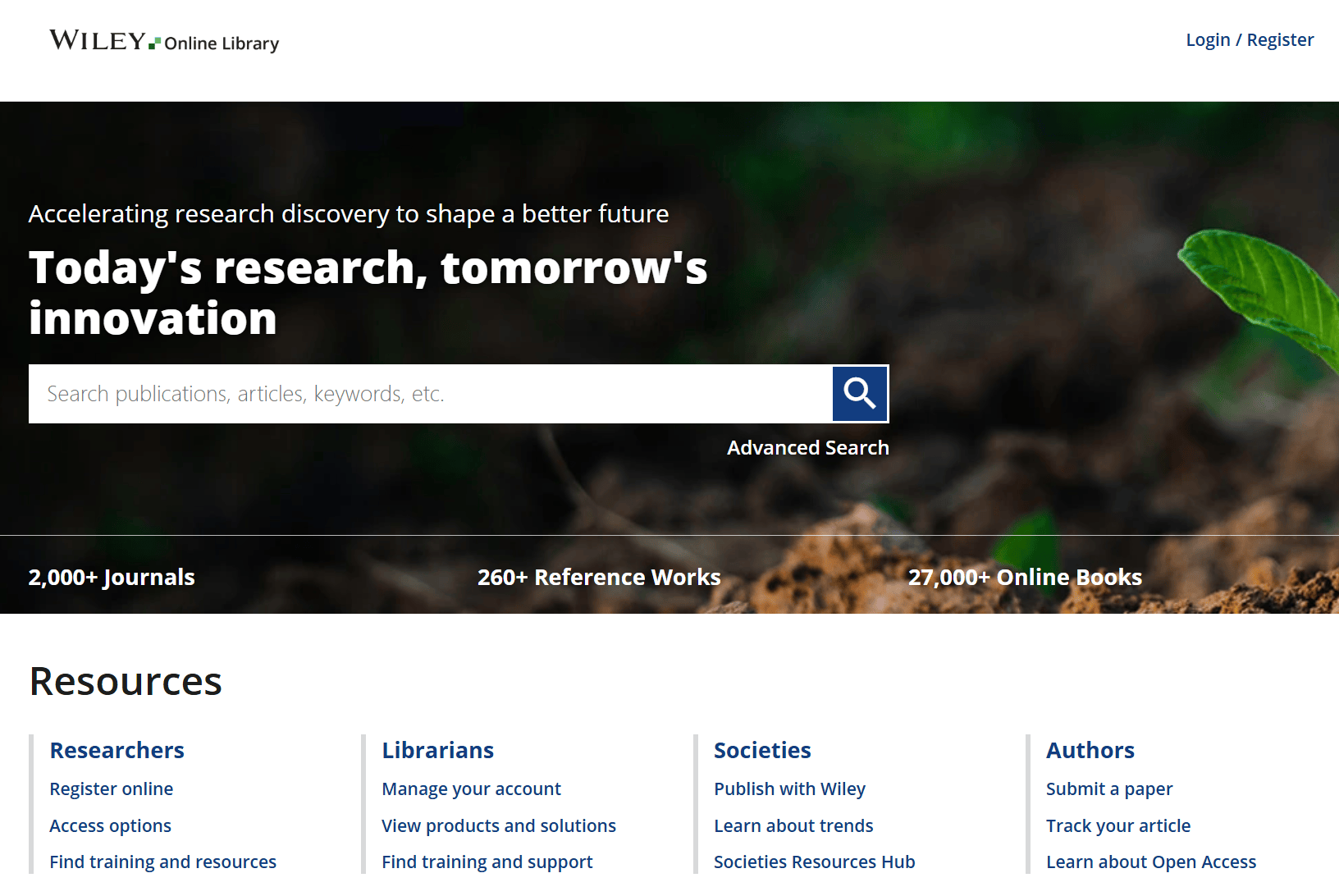Image resolution: width=1339 pixels, height=896 pixels.
Task: Open Track your article
Action: click(x=1118, y=825)
